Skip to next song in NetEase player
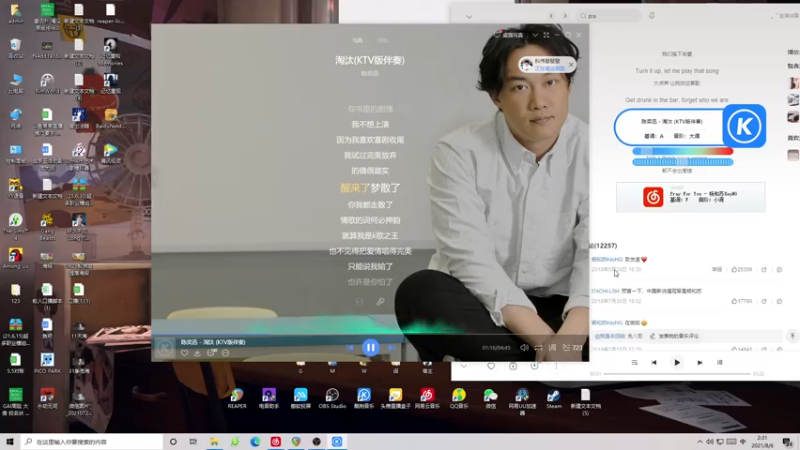This screenshot has width=800, height=450. [x=699, y=362]
